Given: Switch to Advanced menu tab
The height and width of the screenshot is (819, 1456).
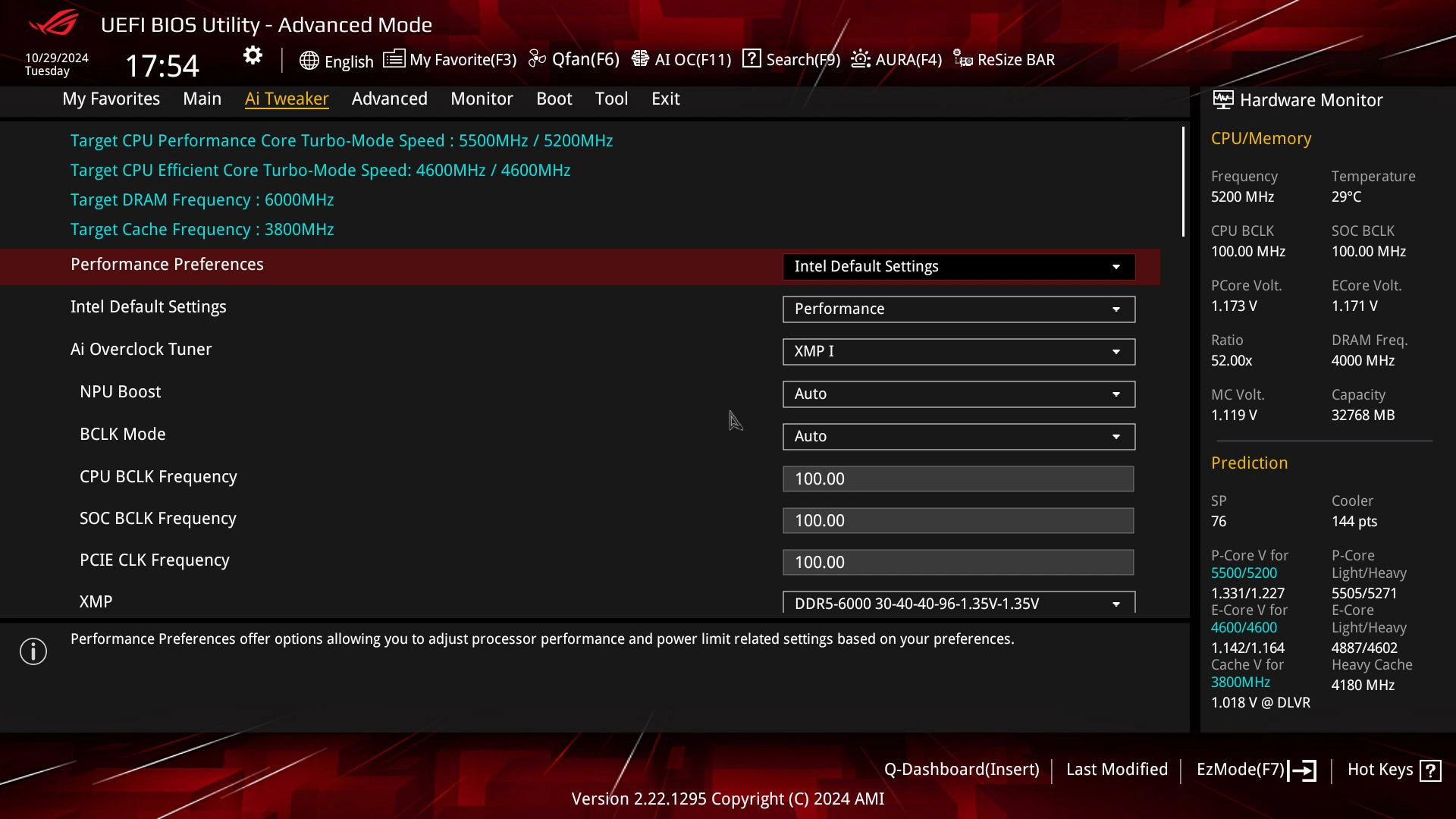Looking at the screenshot, I should pyautogui.click(x=389, y=98).
